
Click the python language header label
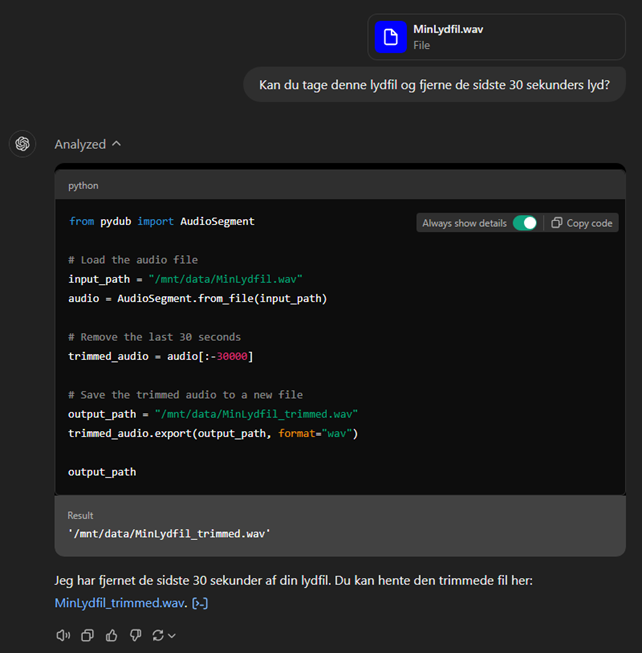click(x=83, y=186)
